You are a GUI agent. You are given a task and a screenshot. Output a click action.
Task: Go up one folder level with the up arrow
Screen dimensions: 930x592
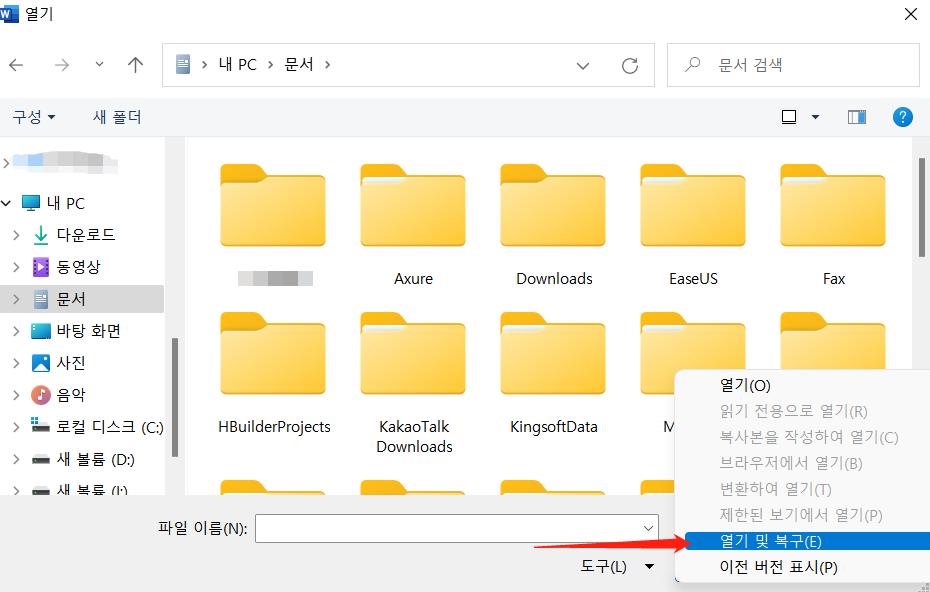click(x=135, y=64)
